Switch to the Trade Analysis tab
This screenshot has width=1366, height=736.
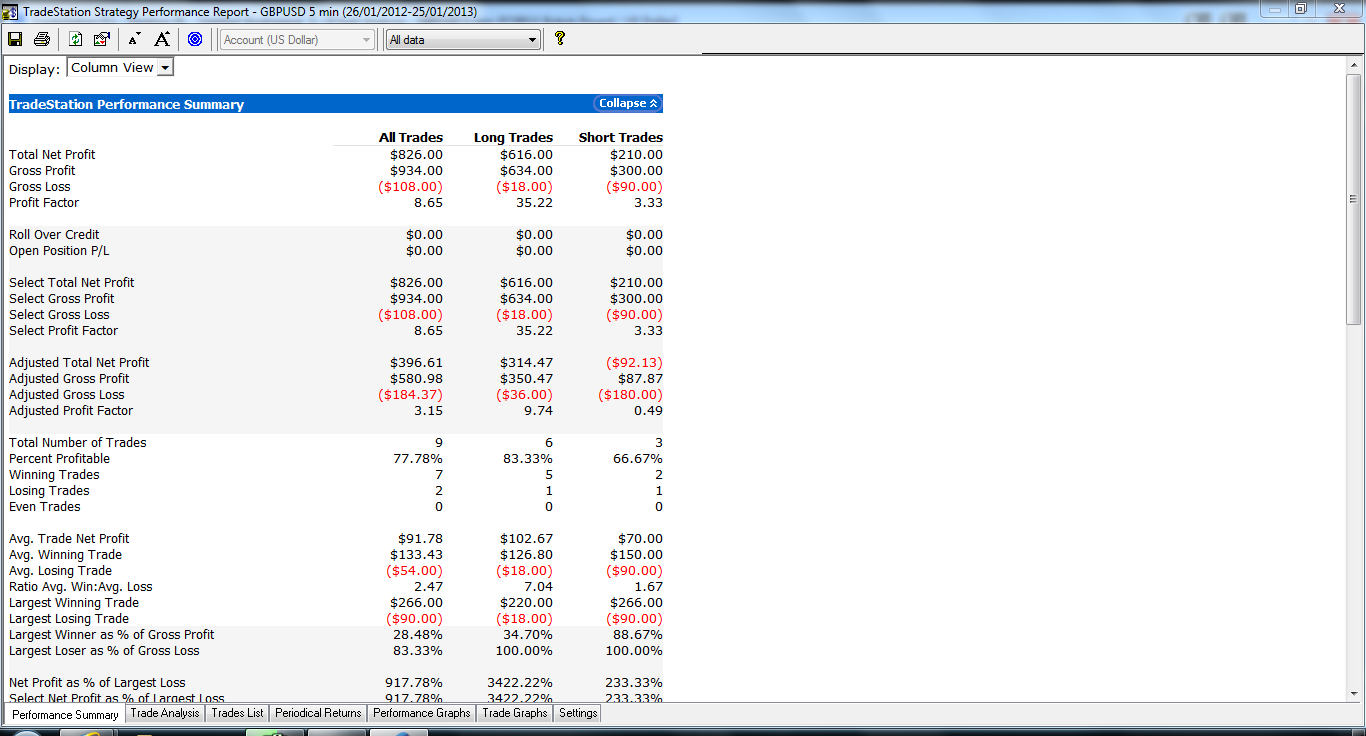(x=165, y=713)
